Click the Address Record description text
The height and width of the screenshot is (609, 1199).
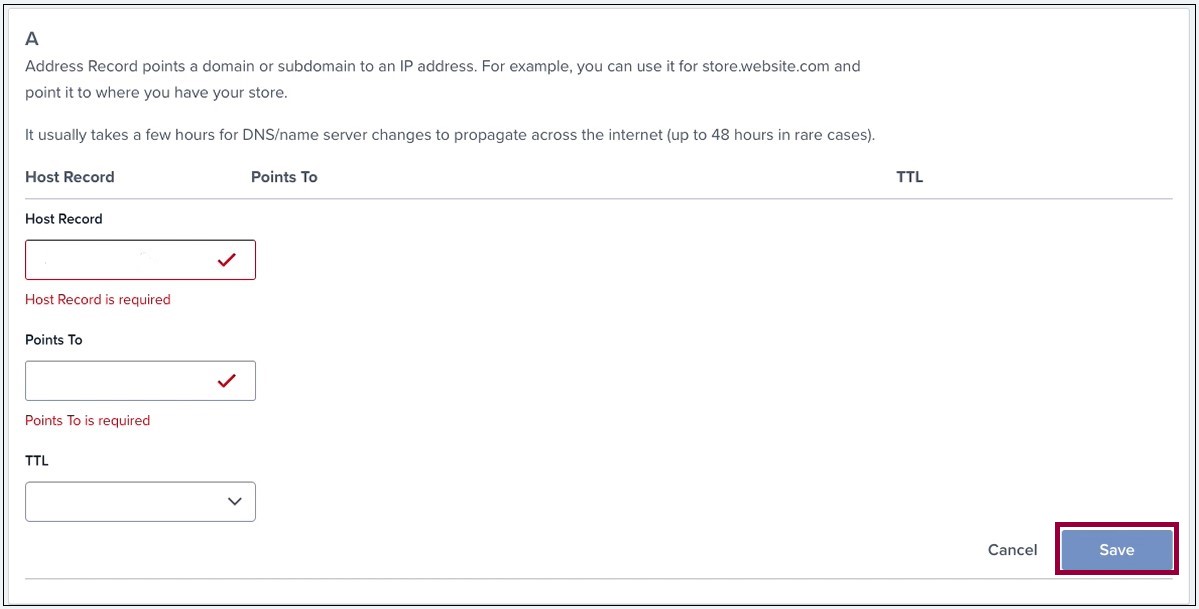(443, 80)
